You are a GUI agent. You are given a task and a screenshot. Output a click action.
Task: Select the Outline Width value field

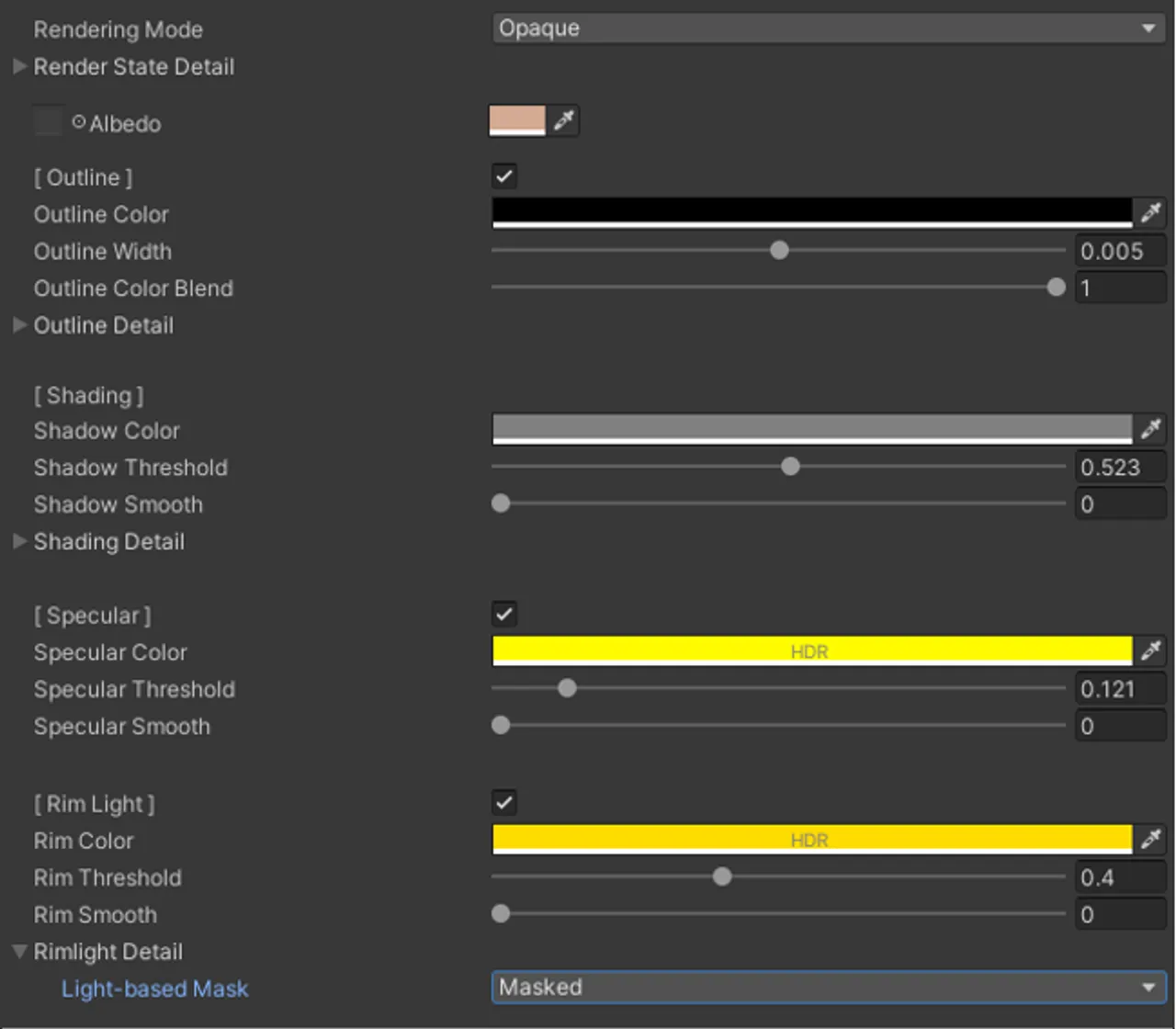(1119, 251)
